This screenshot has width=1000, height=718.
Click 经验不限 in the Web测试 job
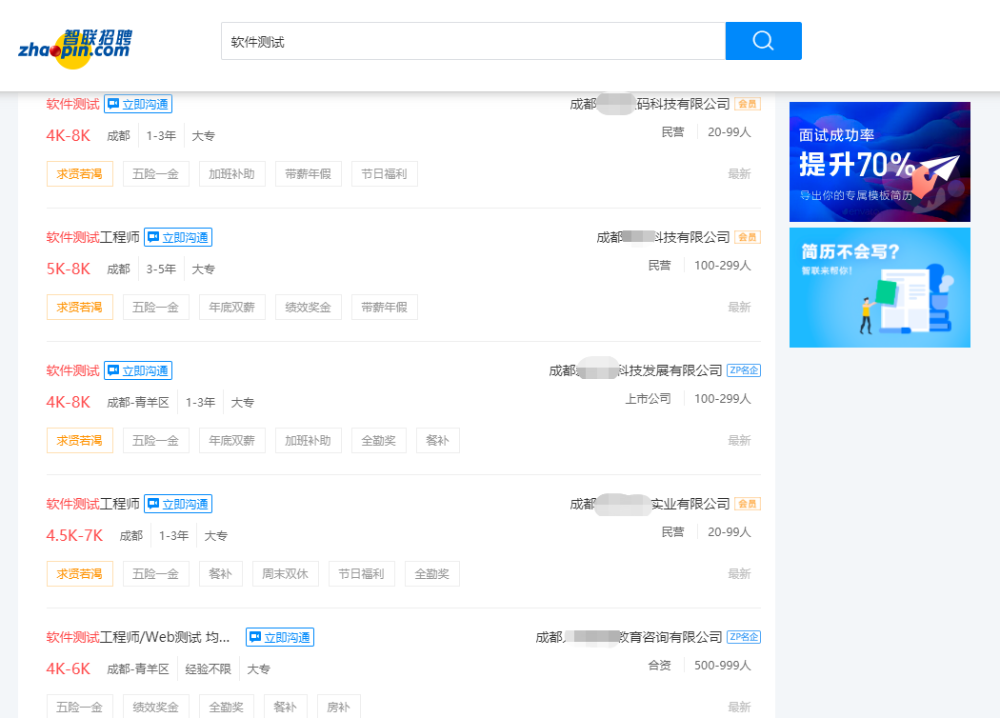[208, 669]
